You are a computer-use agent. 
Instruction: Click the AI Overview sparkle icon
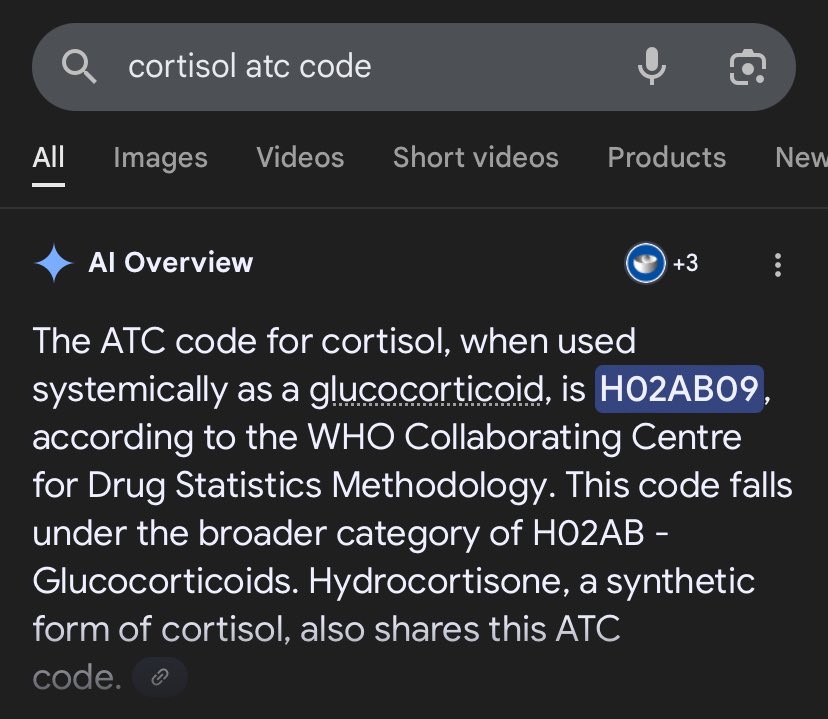click(x=53, y=264)
